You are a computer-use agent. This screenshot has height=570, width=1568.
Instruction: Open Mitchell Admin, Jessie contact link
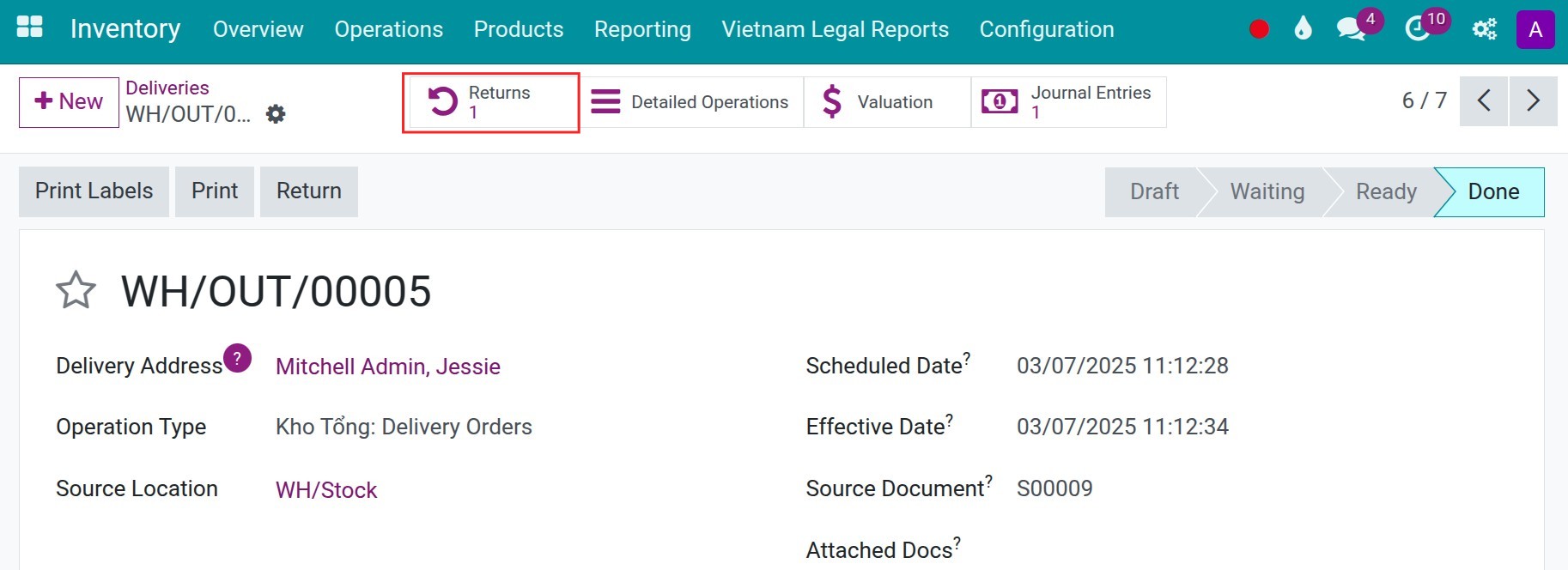tap(388, 367)
